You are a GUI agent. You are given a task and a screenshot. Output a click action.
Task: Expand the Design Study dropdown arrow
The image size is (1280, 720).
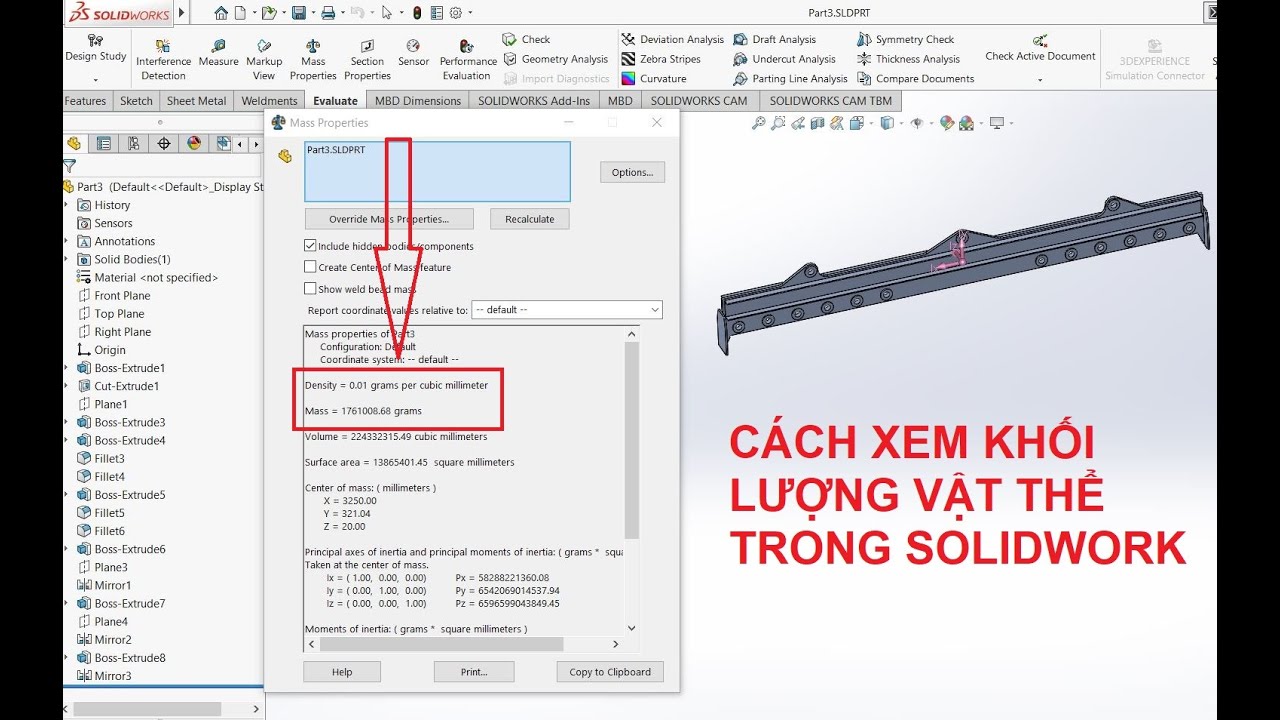coord(95,80)
